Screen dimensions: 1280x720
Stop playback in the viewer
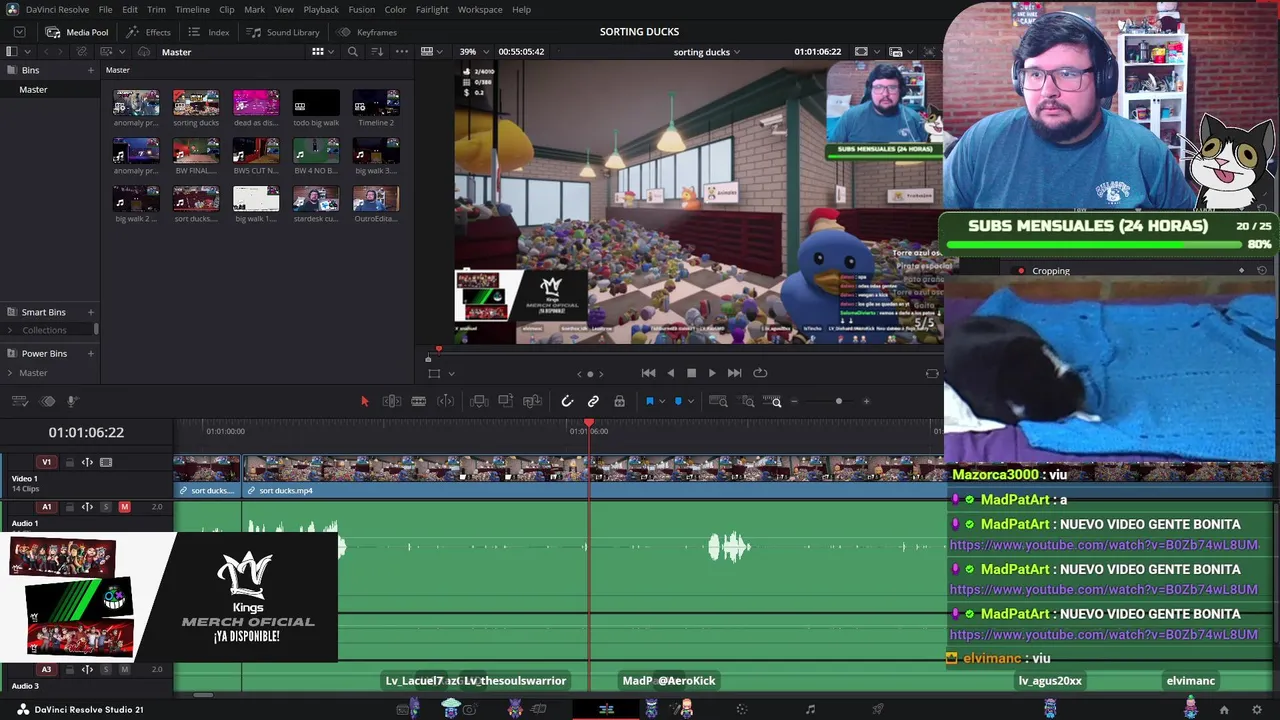pyautogui.click(x=691, y=373)
